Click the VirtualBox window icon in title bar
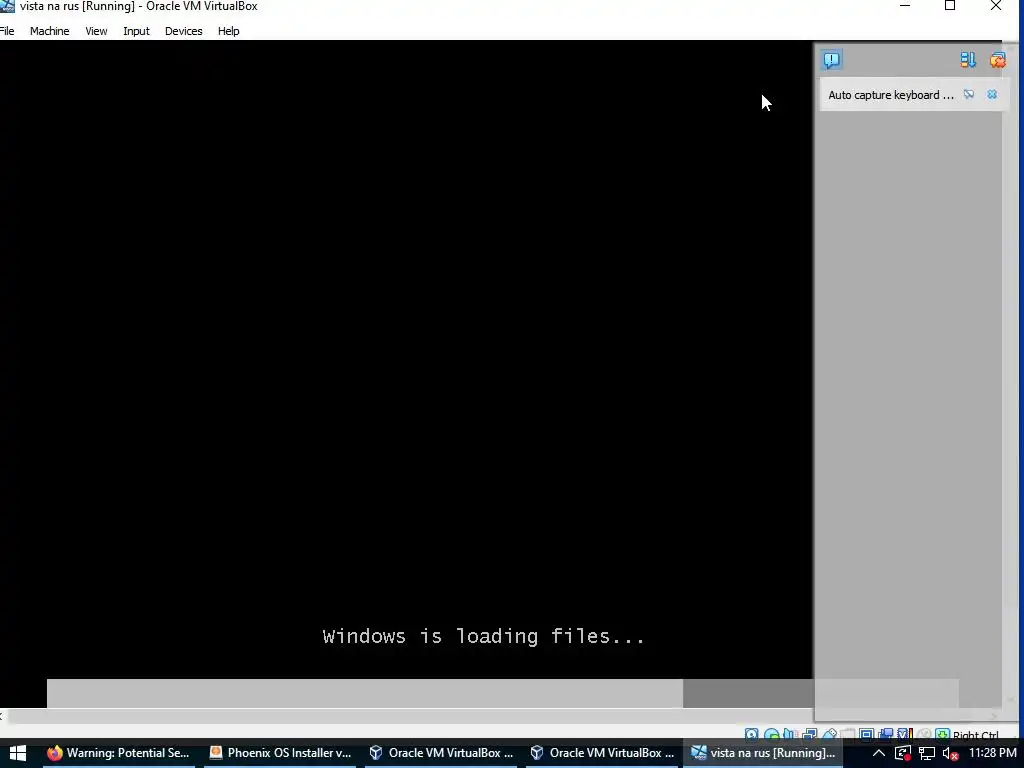The image size is (1024, 768). [7, 6]
